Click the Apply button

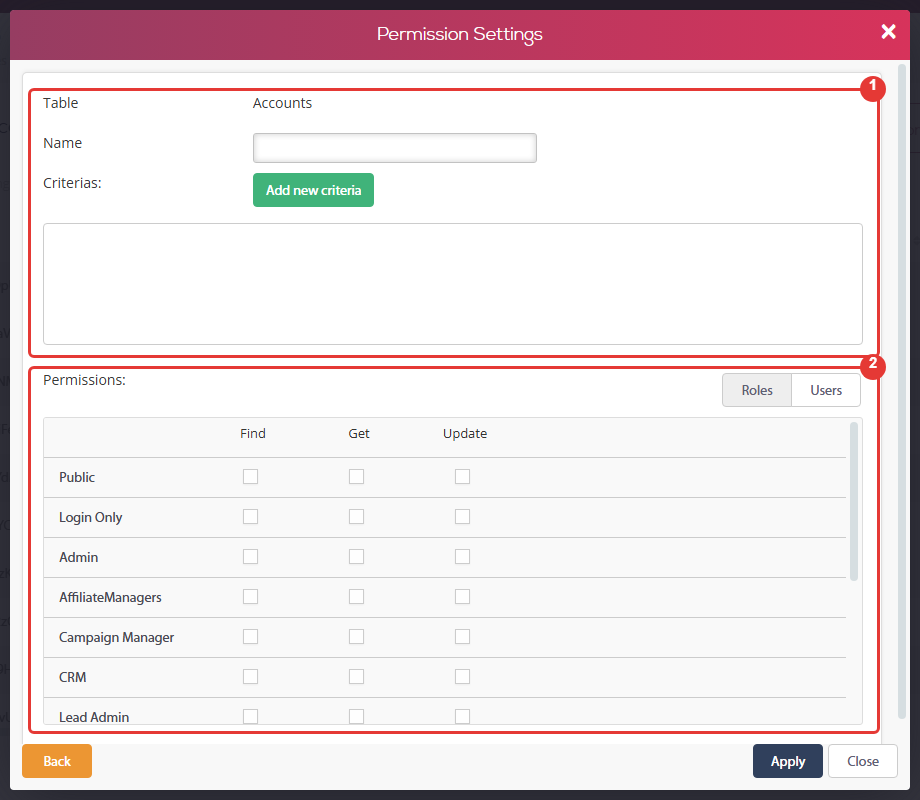tap(787, 761)
